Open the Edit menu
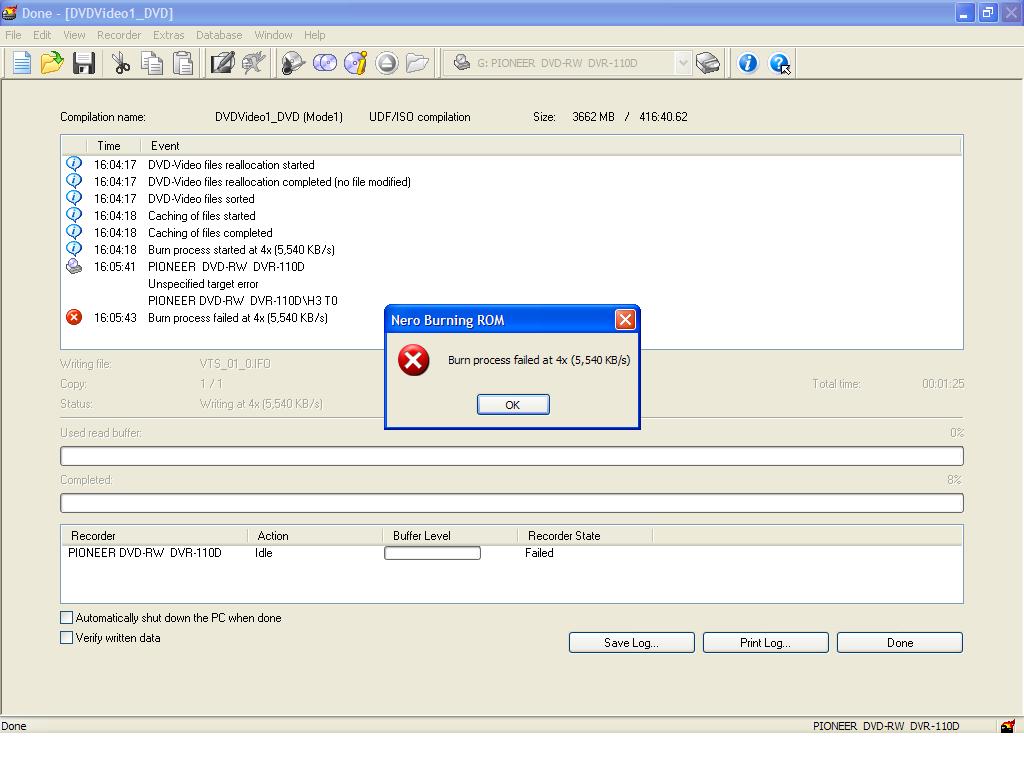This screenshot has height=768, width=1024. click(x=42, y=35)
